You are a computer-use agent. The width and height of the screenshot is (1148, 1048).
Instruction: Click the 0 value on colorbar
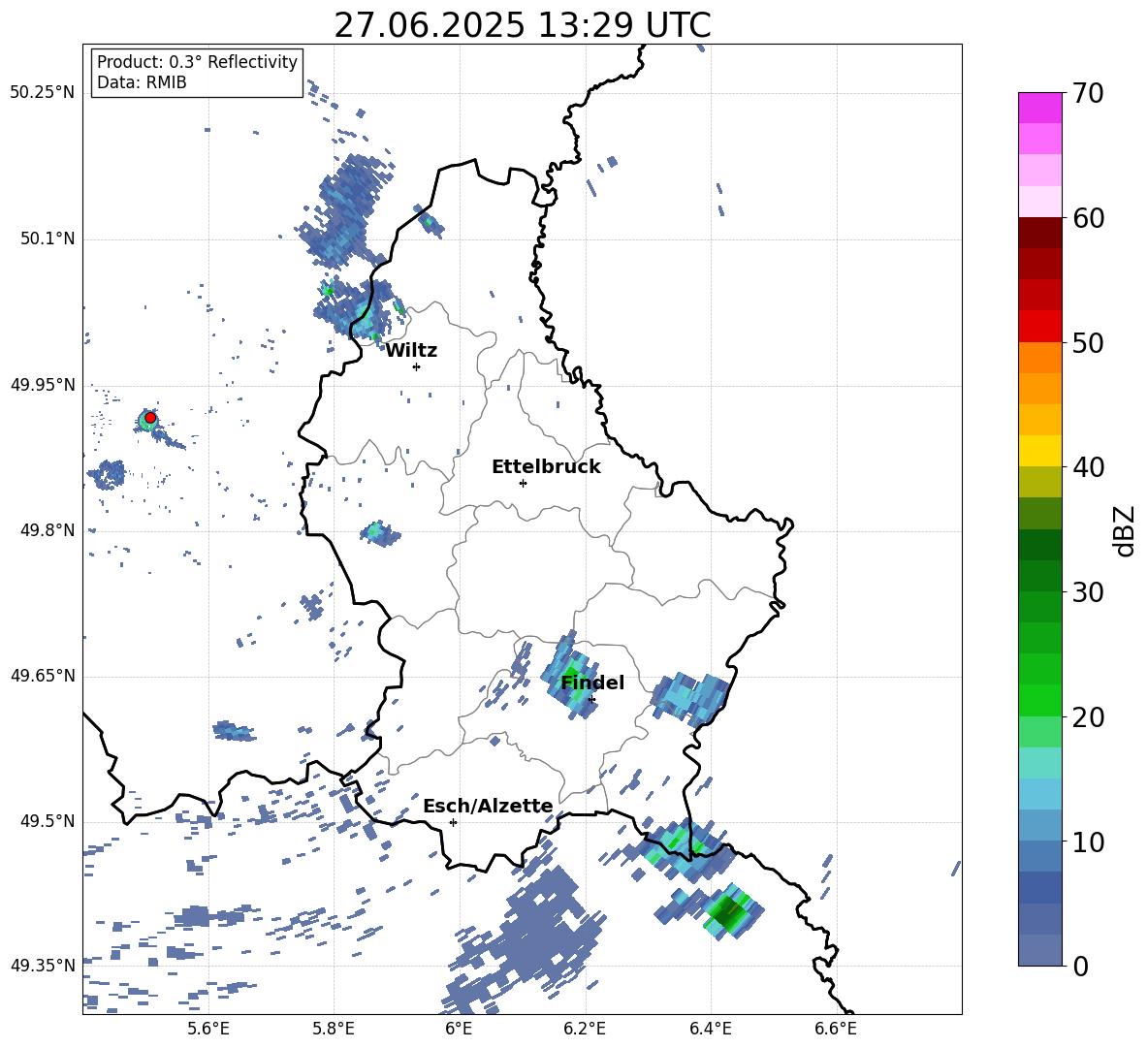(1080, 967)
